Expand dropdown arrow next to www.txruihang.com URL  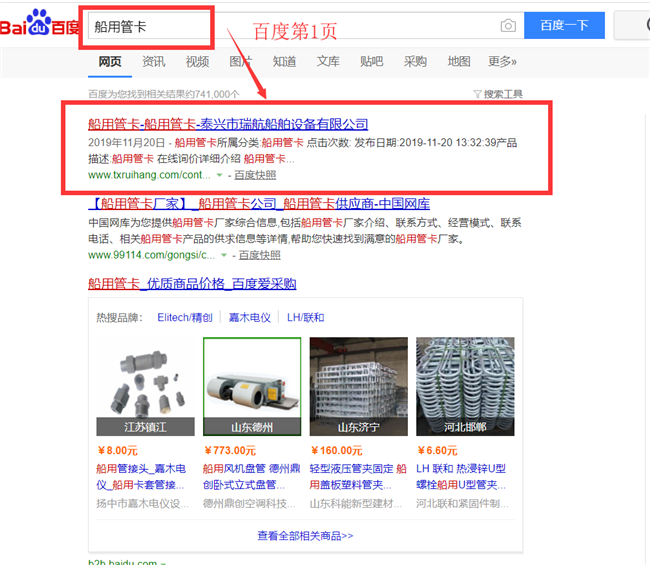coord(219,175)
